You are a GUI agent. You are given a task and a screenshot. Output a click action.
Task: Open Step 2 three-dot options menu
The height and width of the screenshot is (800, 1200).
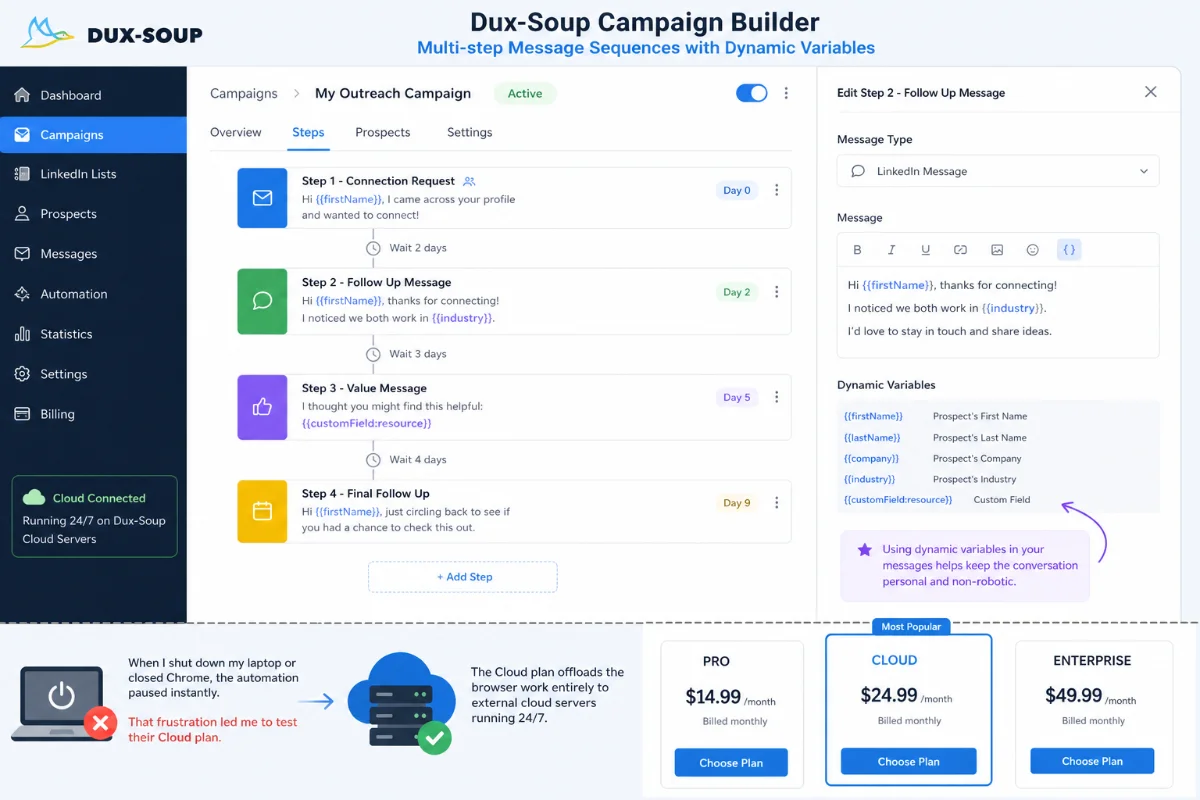pos(777,292)
